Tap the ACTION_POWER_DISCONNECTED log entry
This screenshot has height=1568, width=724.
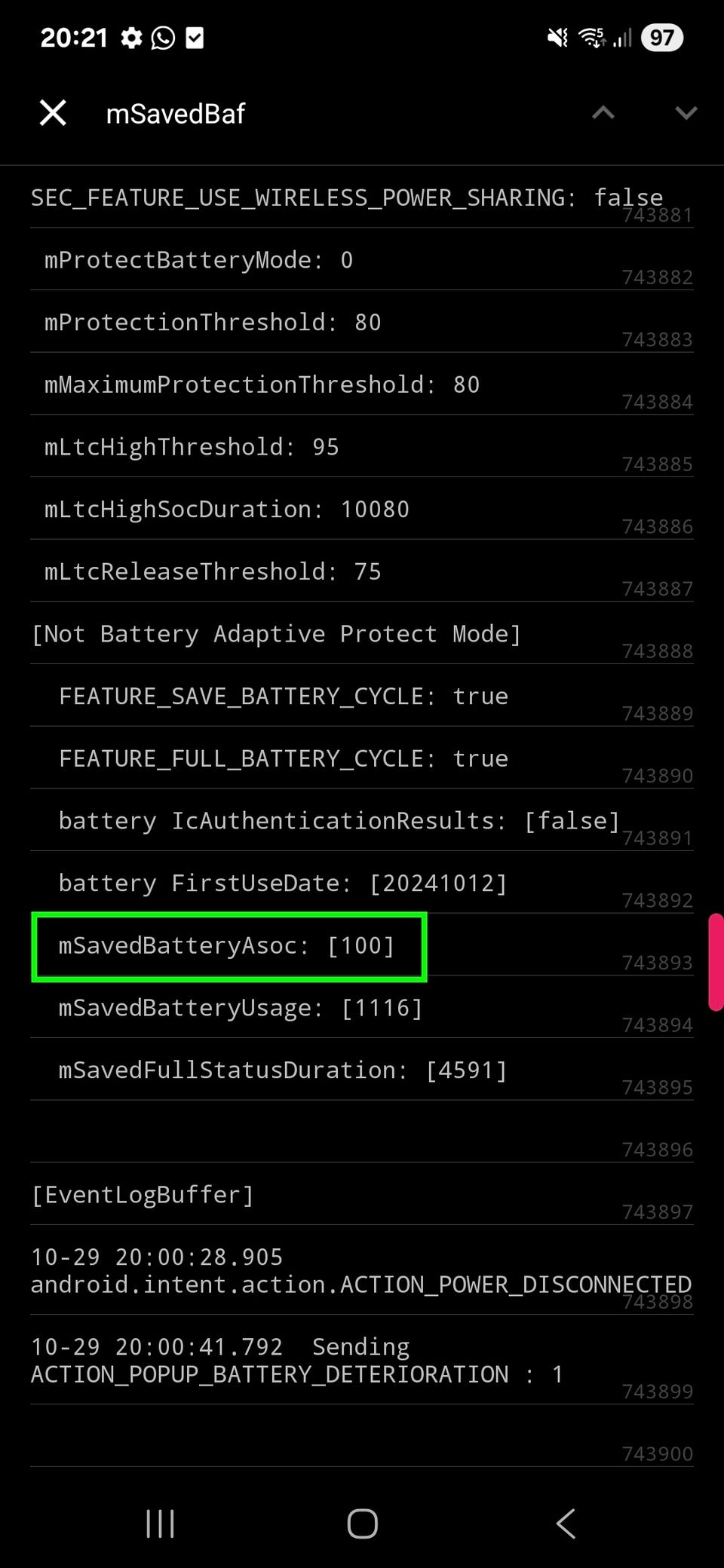click(x=360, y=1271)
